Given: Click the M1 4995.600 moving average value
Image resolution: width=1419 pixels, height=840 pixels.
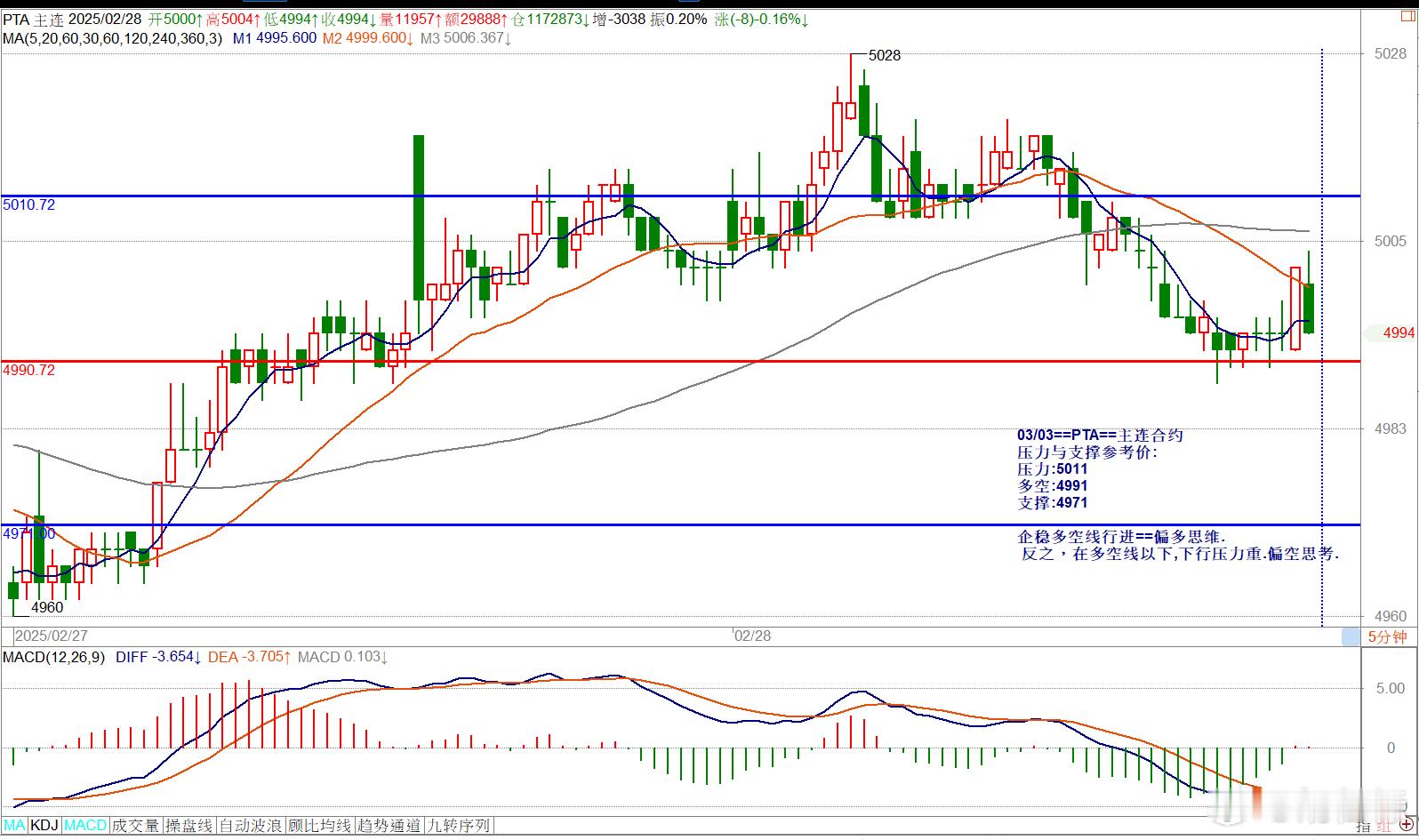Looking at the screenshot, I should coord(275,38).
